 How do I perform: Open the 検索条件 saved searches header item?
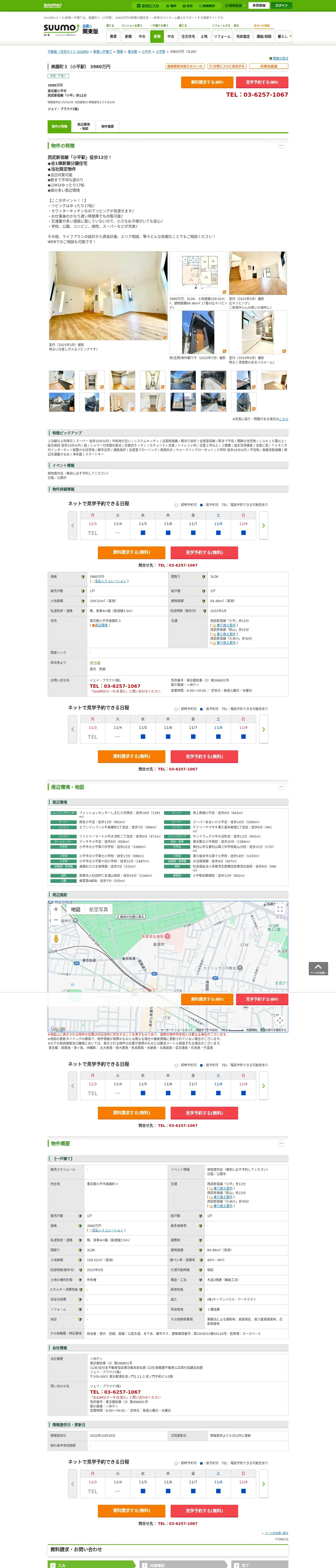[207, 5]
